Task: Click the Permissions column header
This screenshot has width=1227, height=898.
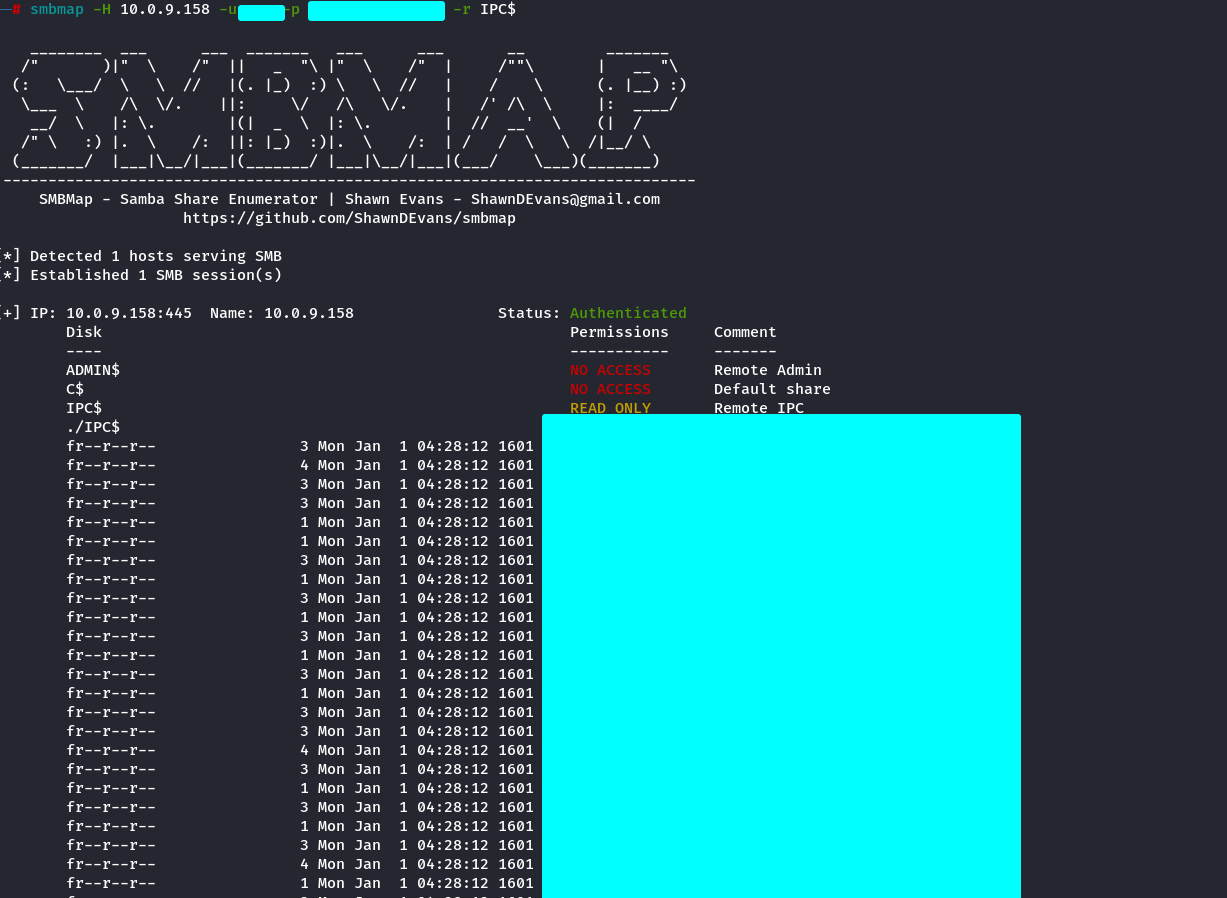Action: [619, 332]
